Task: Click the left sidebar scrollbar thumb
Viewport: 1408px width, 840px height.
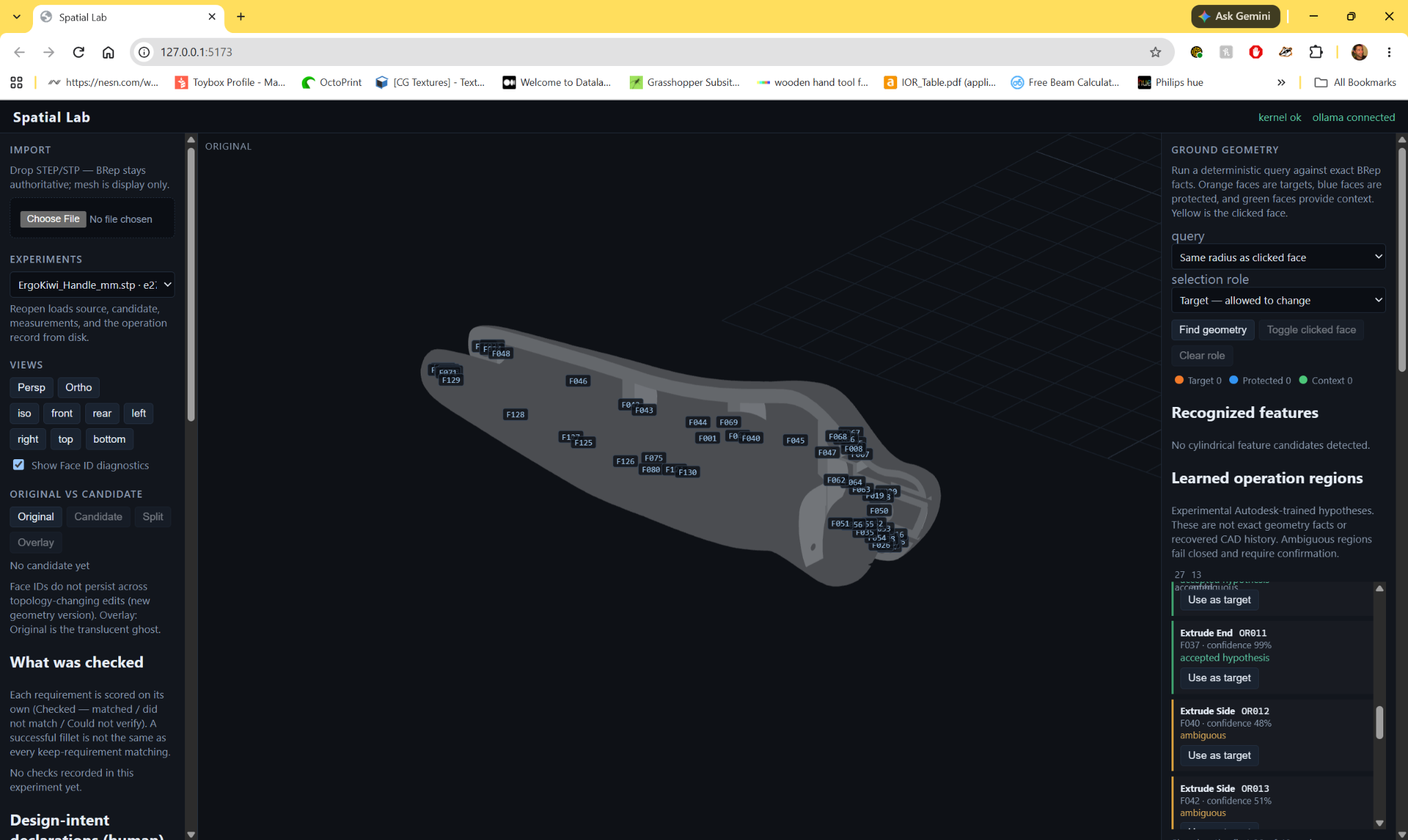Action: point(190,284)
